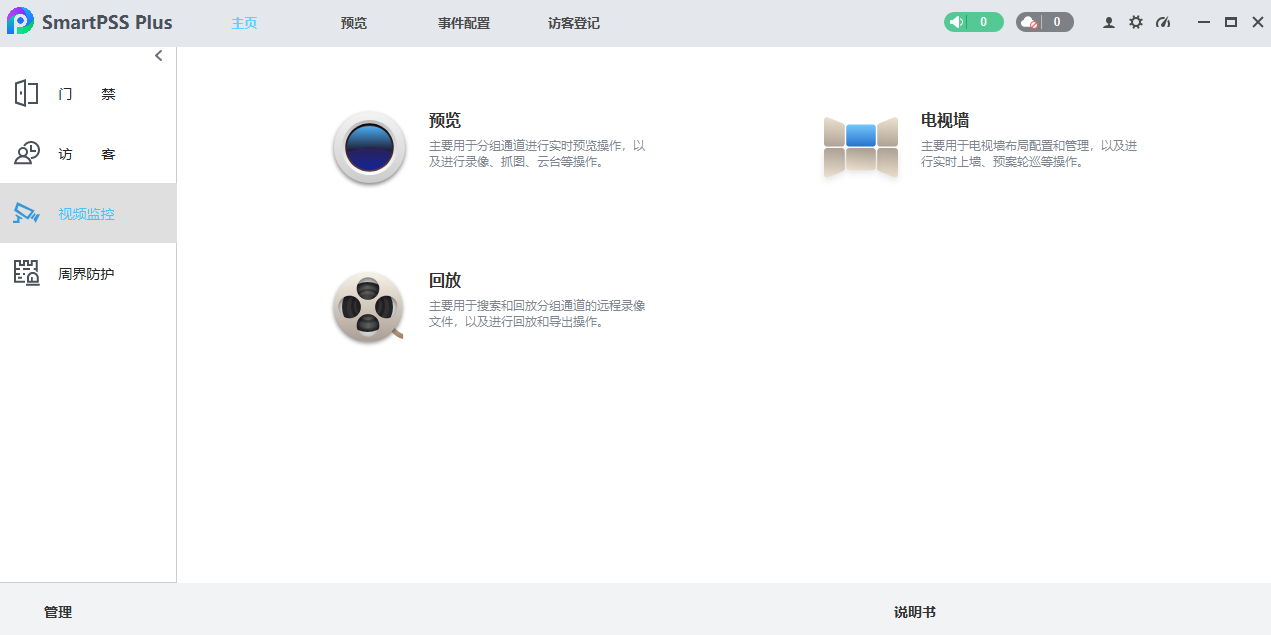The image size is (1271, 635).
Task: Switch to the 主页 (Home) tab
Action: 244,22
